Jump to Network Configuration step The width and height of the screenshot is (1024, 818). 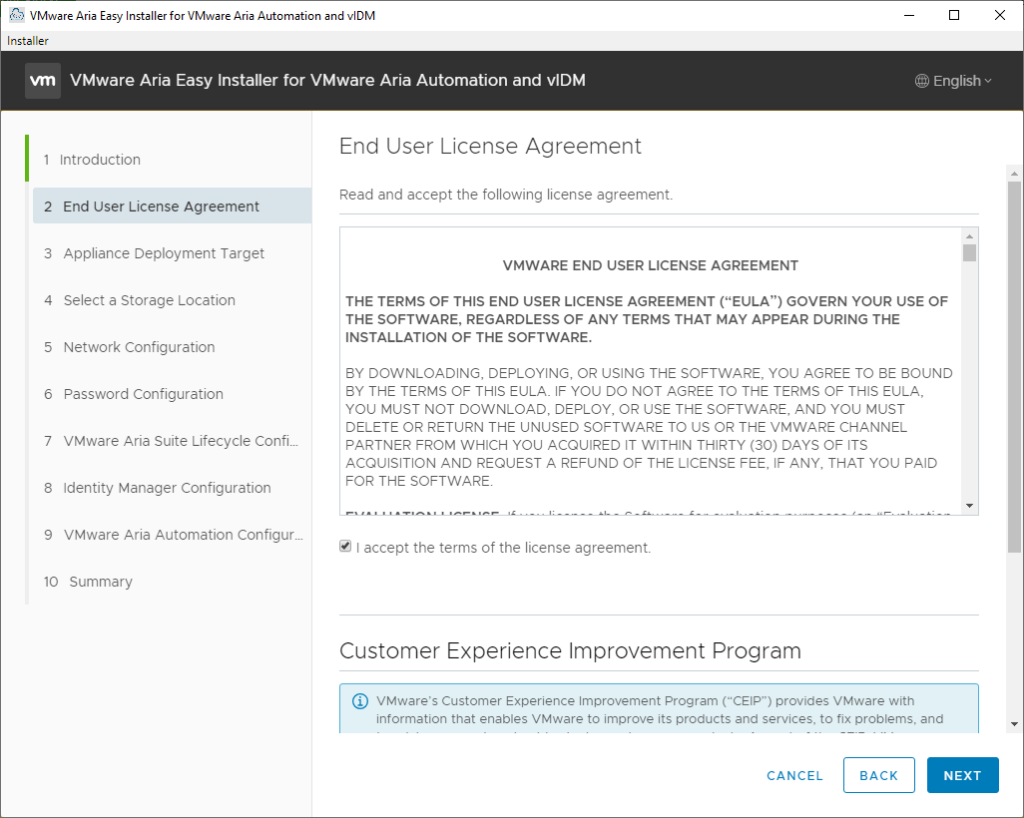point(139,347)
